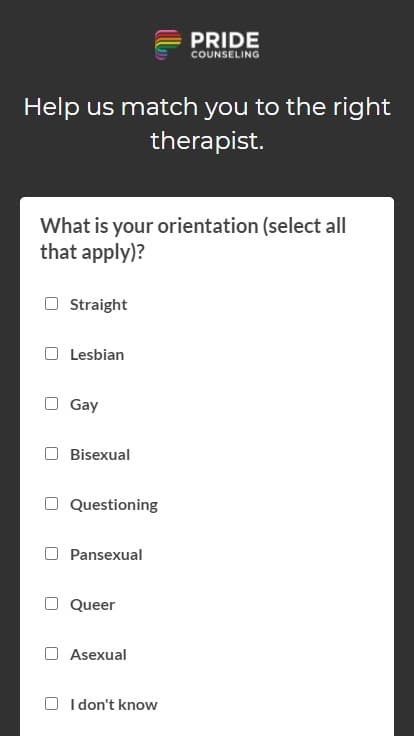Click the Lesbian option label
This screenshot has width=414, height=736.
point(97,354)
